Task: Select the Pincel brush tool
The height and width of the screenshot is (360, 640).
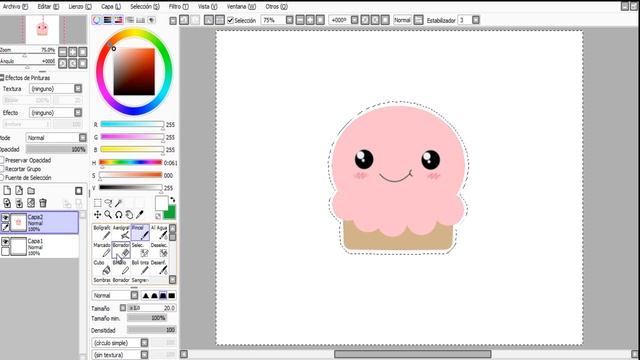Action: [140, 232]
